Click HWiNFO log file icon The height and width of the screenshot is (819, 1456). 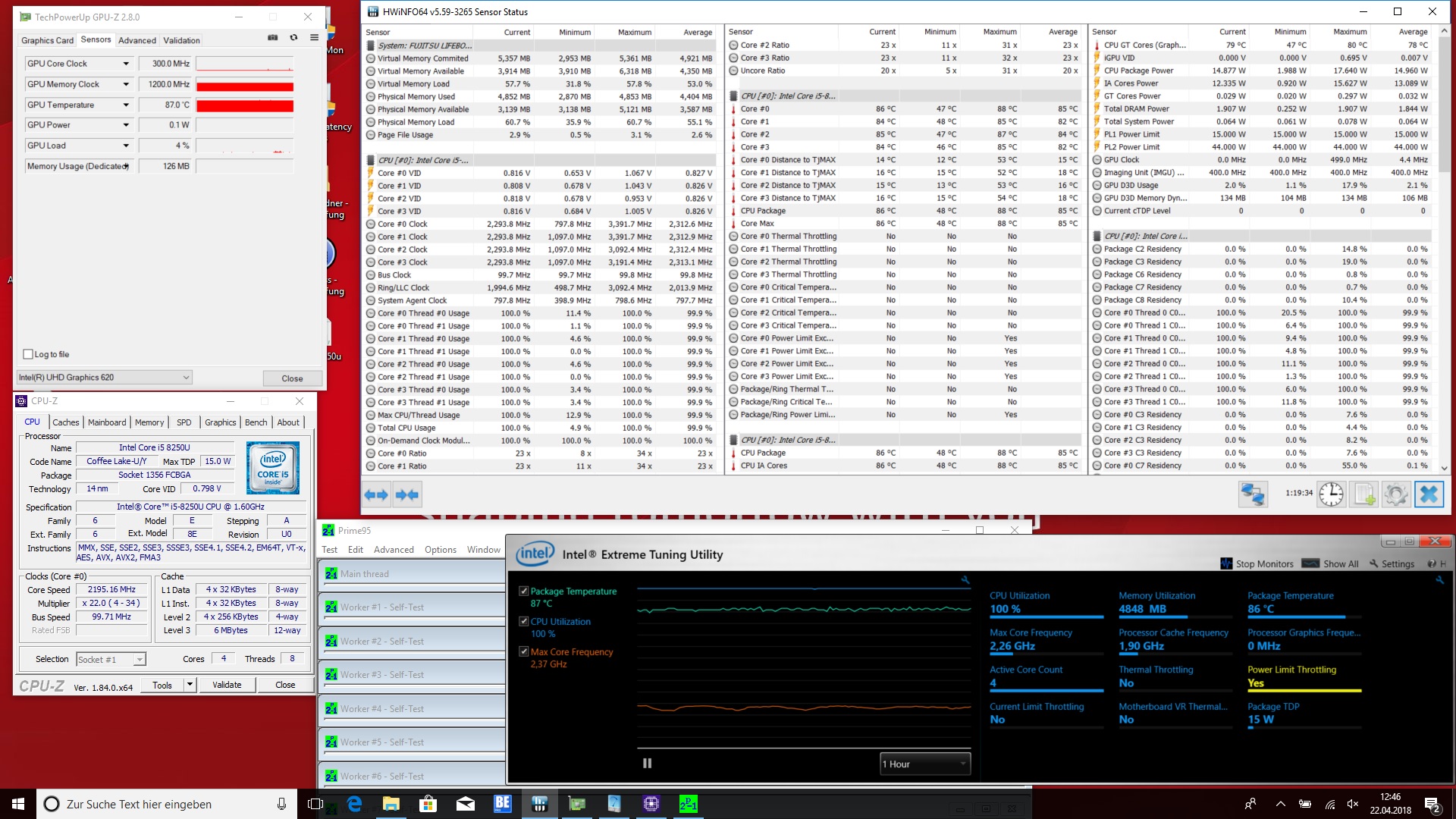[x=1363, y=494]
